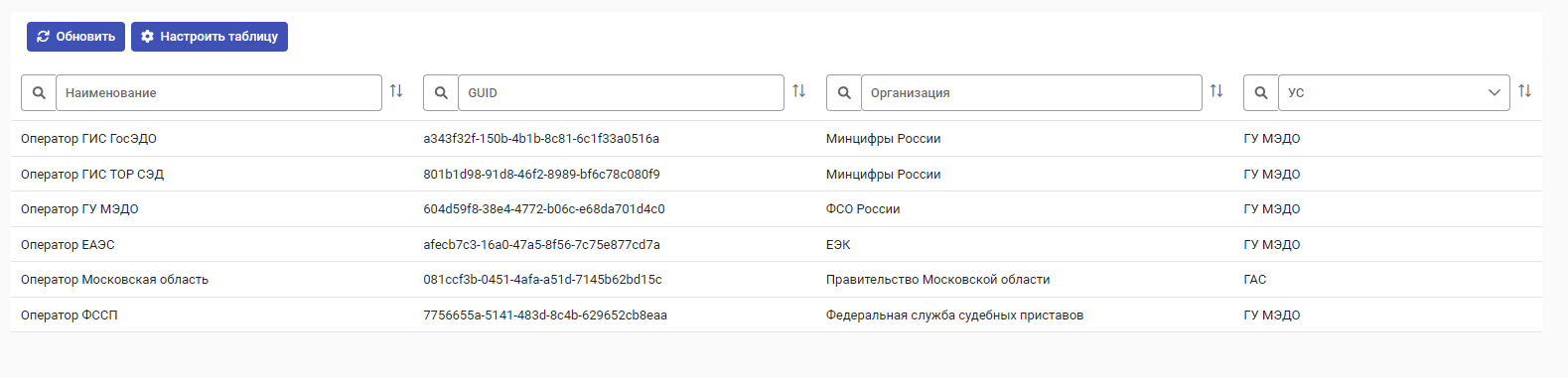
Task: Click GUID a343f32f-150b-4b1b-8c81-6c1f33a0516a
Action: coord(541,139)
